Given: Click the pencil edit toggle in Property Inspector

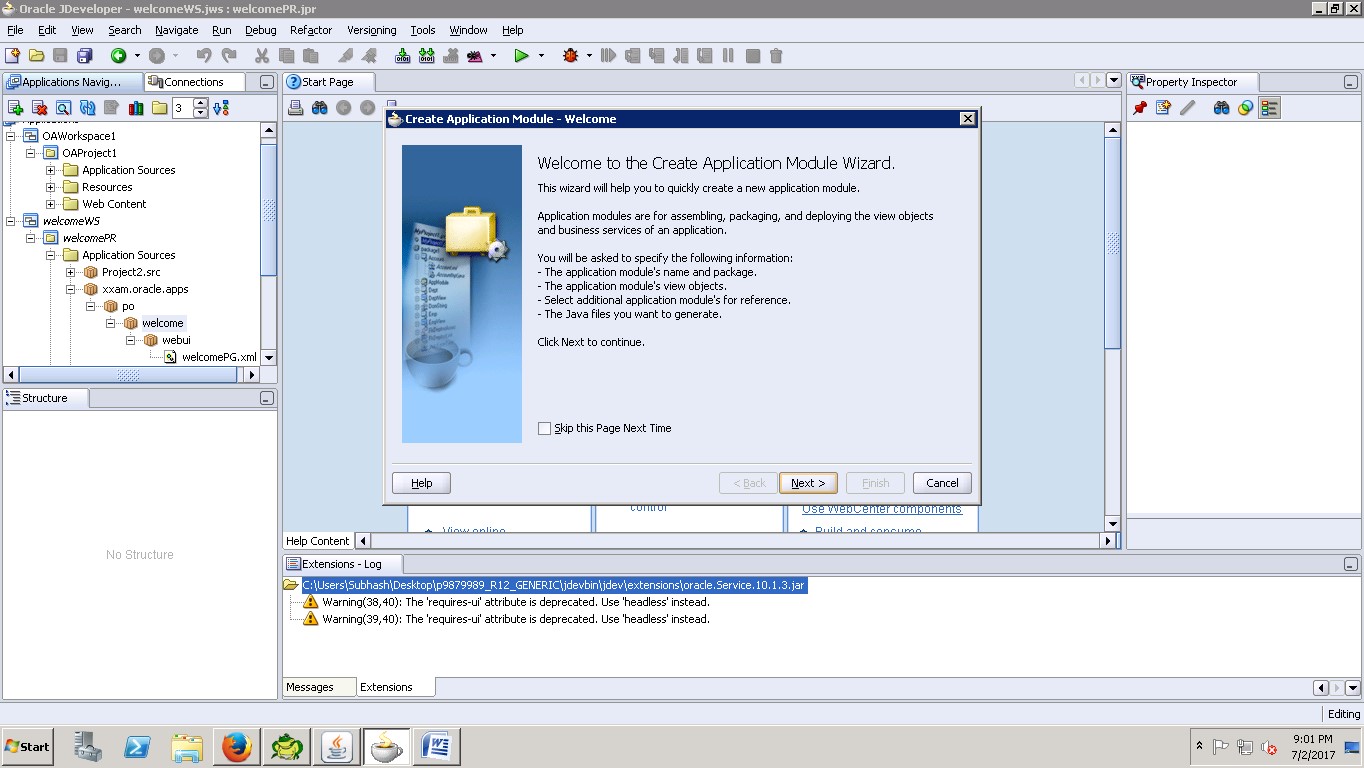Looking at the screenshot, I should tap(1187, 107).
